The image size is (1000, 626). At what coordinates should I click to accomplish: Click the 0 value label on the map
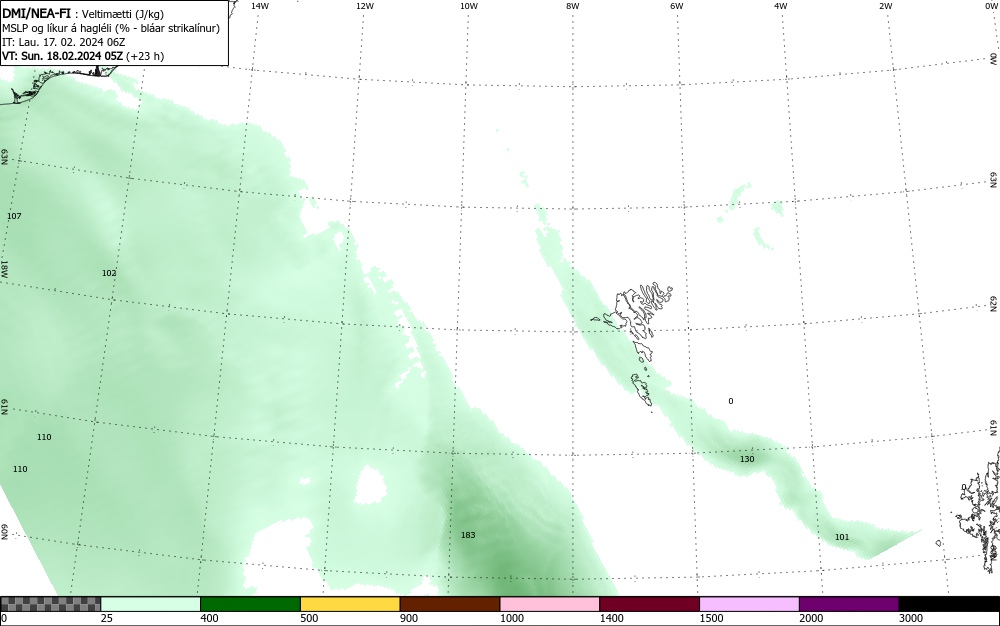[731, 401]
